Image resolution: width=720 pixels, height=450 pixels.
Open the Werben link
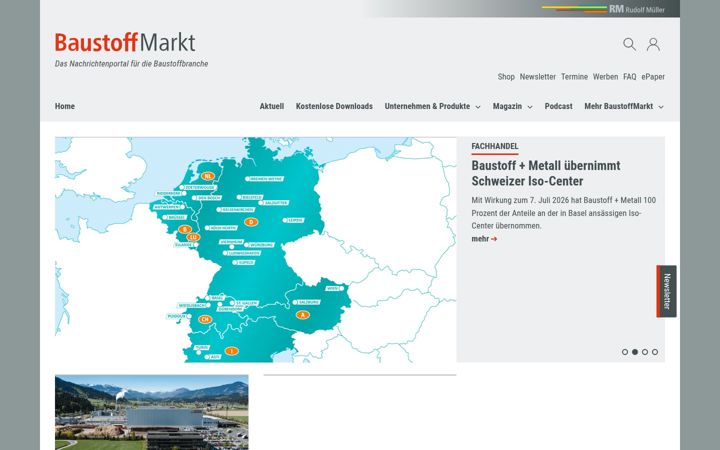pyautogui.click(x=605, y=77)
